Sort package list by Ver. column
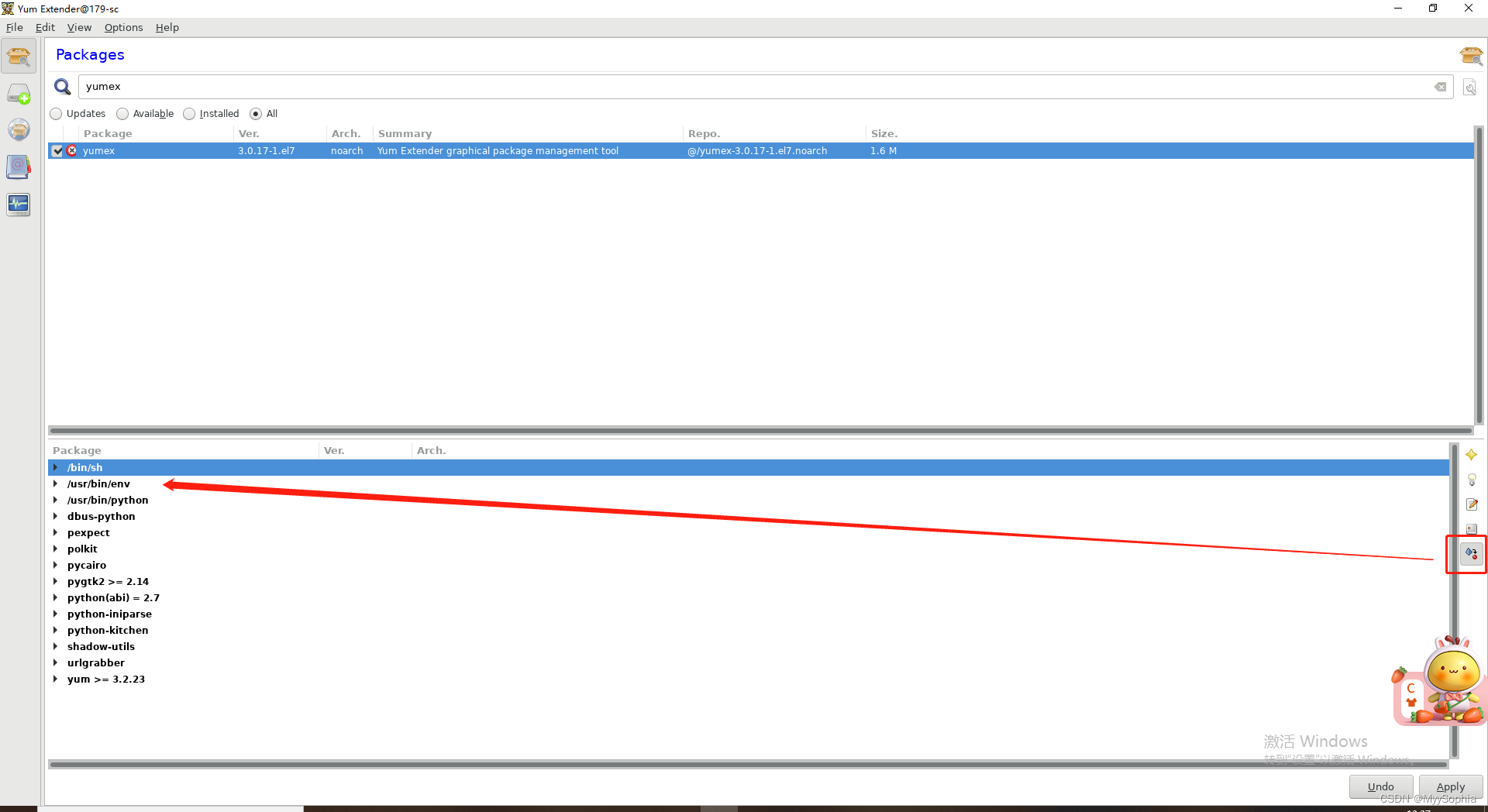Image resolution: width=1488 pixels, height=812 pixels. (280, 133)
